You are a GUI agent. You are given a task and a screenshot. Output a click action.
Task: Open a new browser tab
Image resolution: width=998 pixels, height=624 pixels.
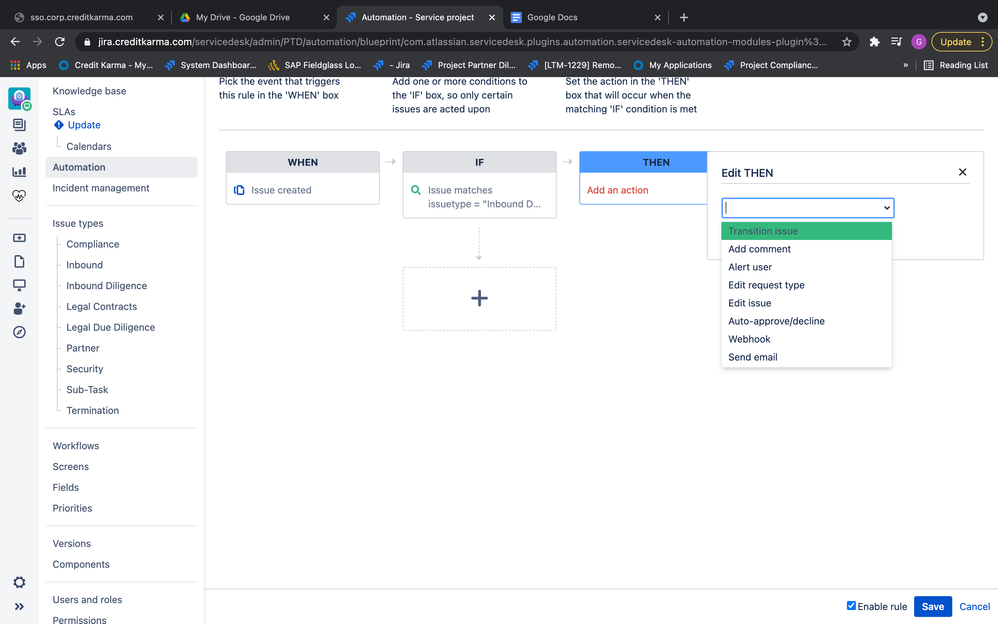pos(684,17)
